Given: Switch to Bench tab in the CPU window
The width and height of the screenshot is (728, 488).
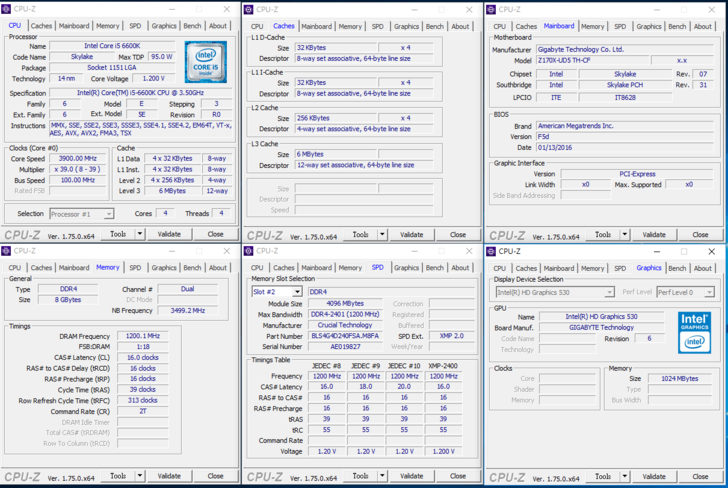Looking at the screenshot, I should 192,26.
